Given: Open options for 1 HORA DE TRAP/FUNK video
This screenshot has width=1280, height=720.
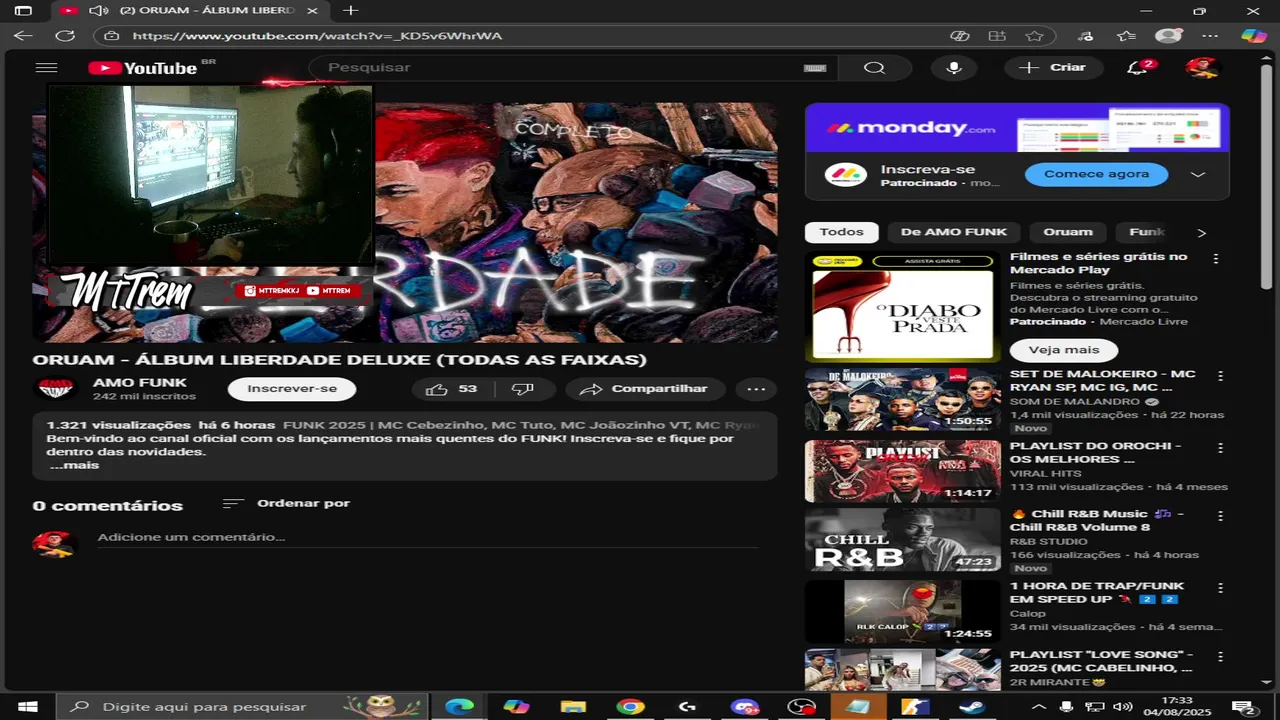Looking at the screenshot, I should [1220, 588].
